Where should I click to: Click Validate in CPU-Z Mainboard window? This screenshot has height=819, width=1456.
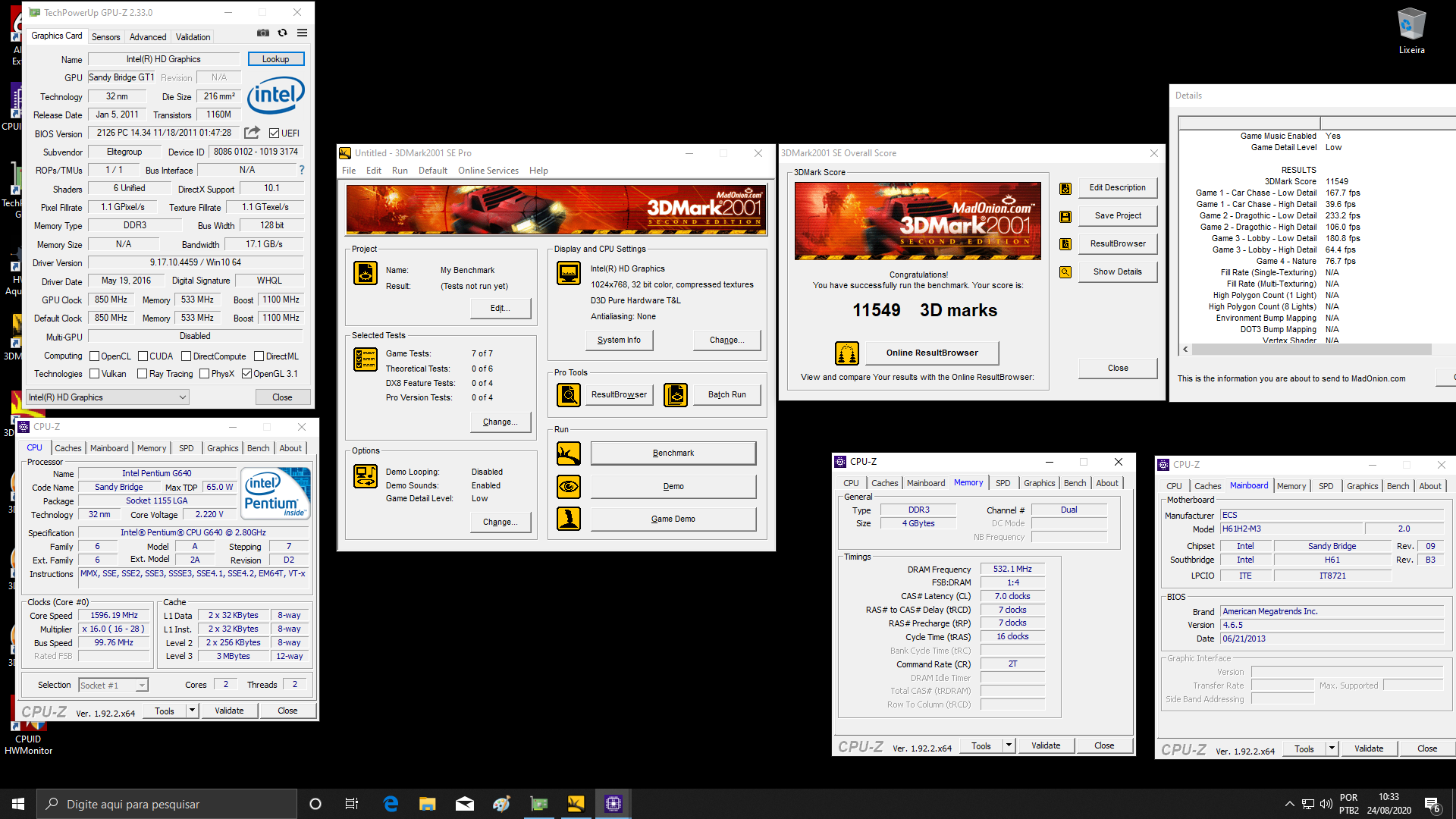1369,748
